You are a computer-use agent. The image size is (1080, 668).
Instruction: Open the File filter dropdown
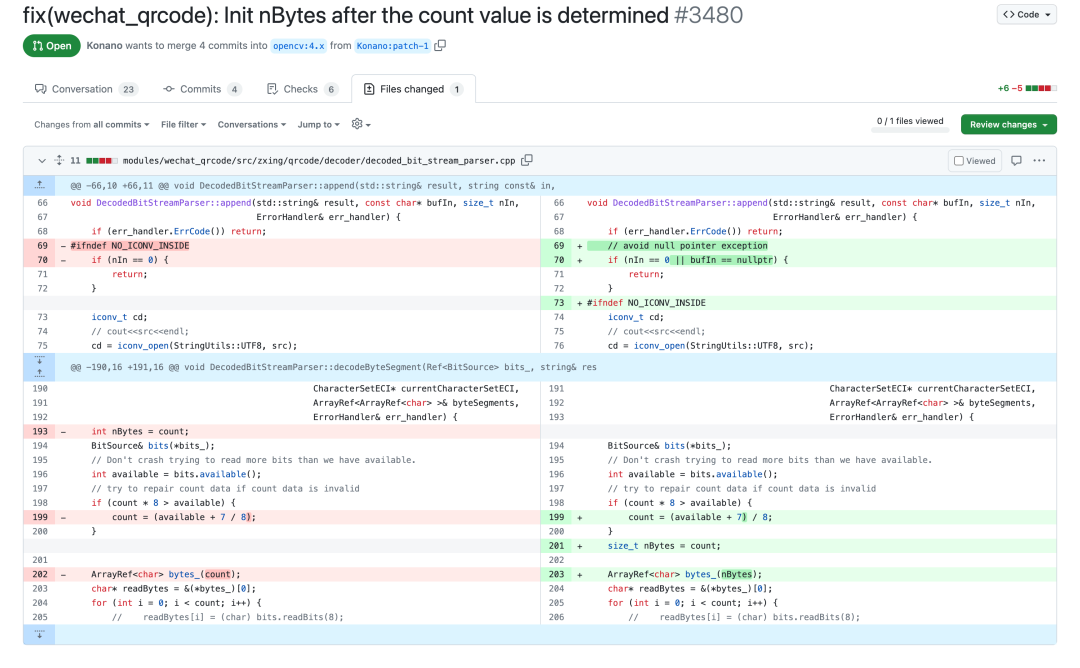click(183, 125)
